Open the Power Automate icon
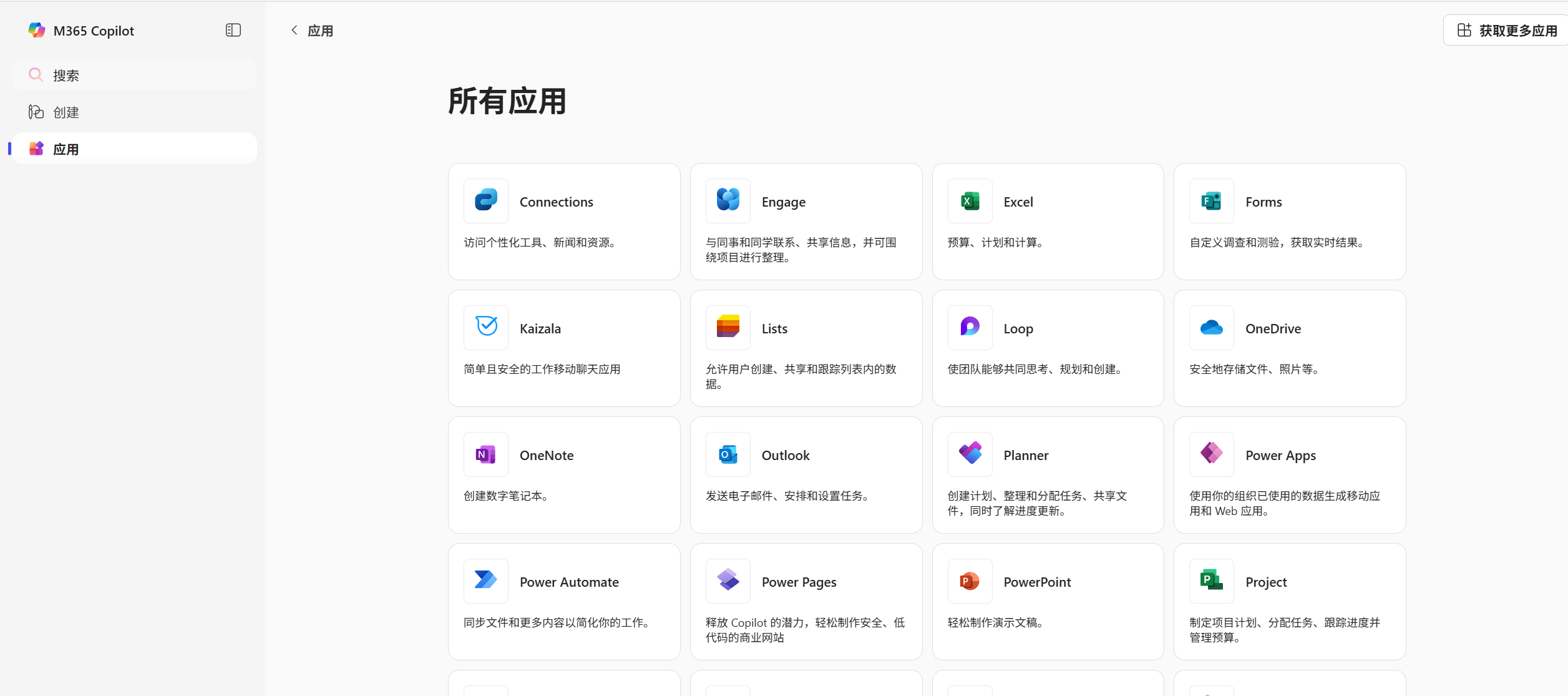Image resolution: width=1568 pixels, height=696 pixels. 485,581
